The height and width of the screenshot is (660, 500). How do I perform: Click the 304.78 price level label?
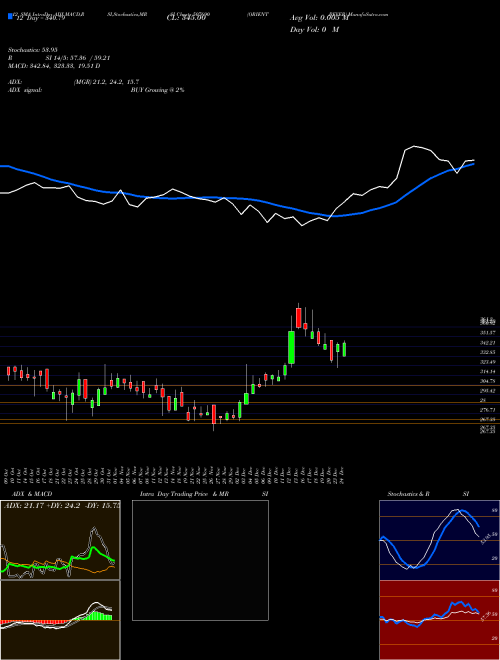tap(489, 381)
